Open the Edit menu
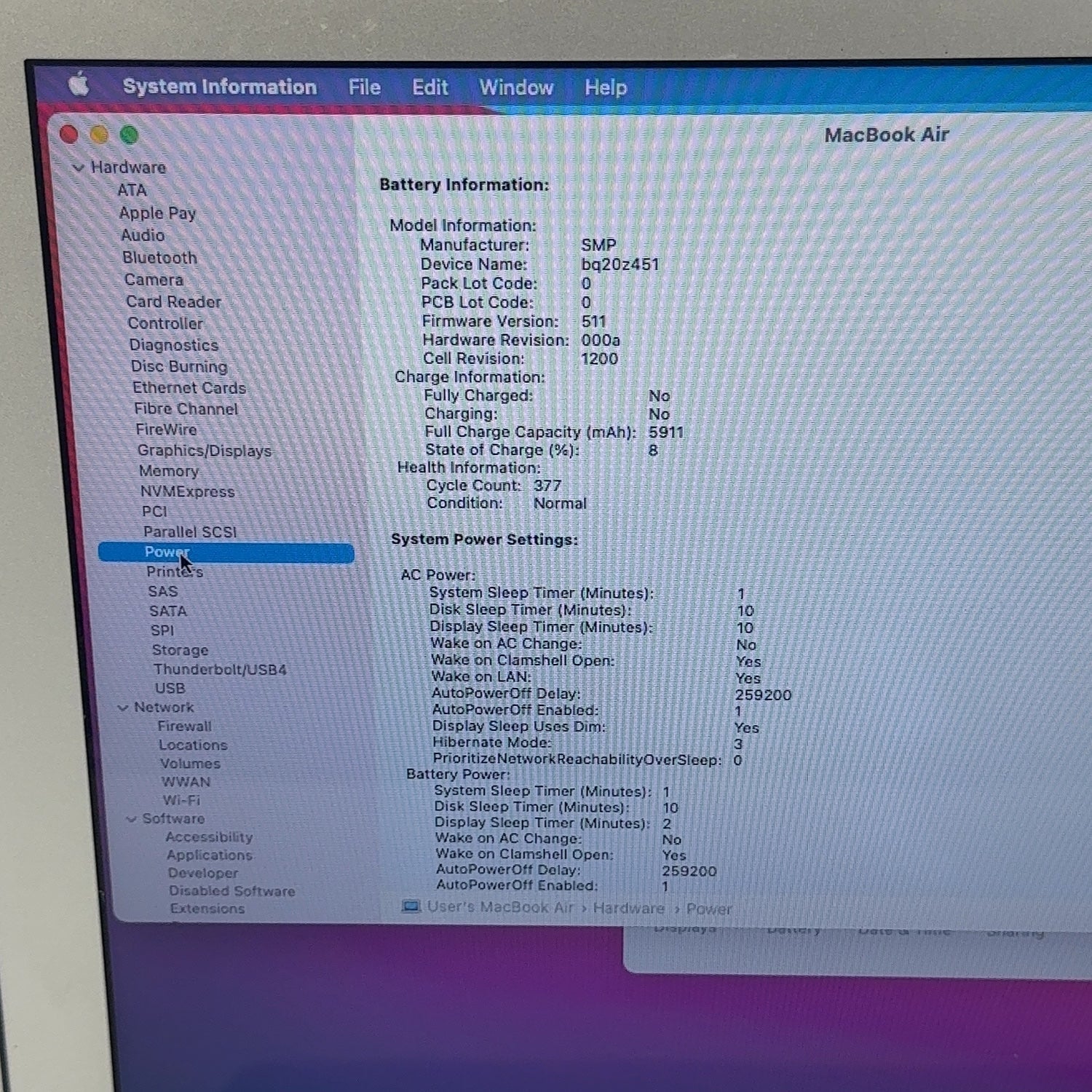This screenshot has width=1092, height=1092. coord(430,87)
